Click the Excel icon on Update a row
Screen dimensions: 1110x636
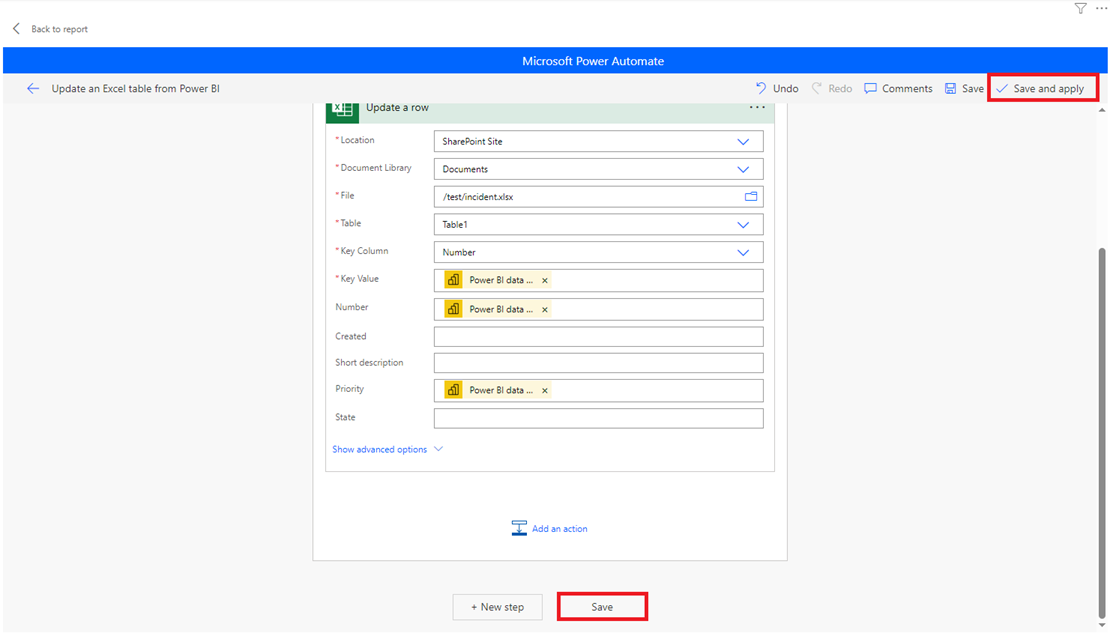point(343,111)
